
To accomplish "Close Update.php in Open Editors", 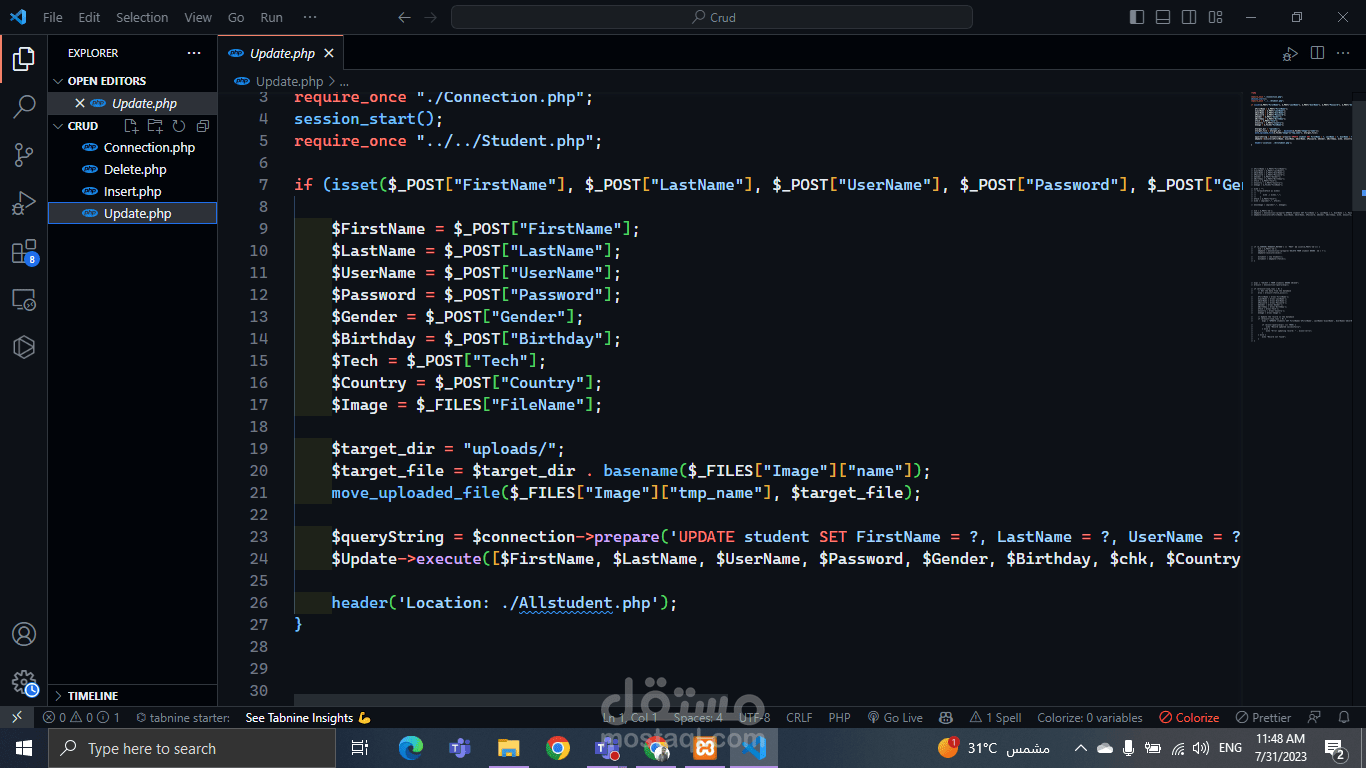I will [x=80, y=103].
